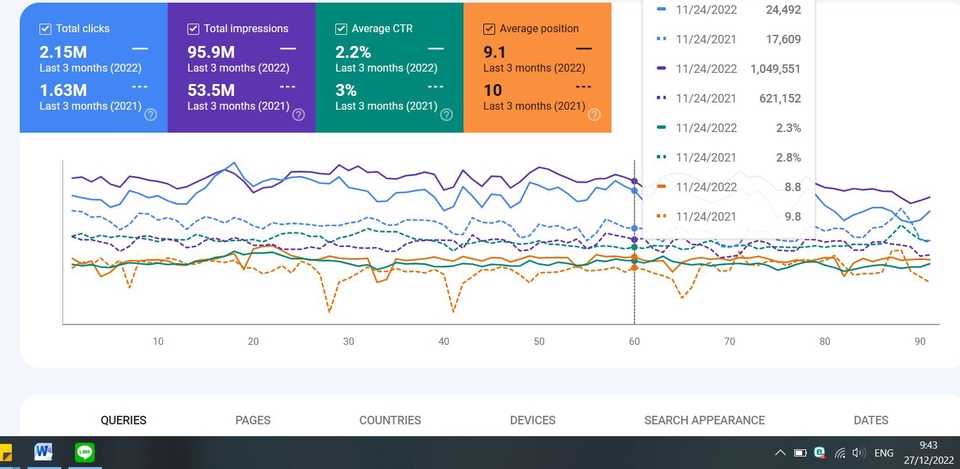Click help icon on Total clicks card
This screenshot has width=960, height=469.
tap(150, 115)
